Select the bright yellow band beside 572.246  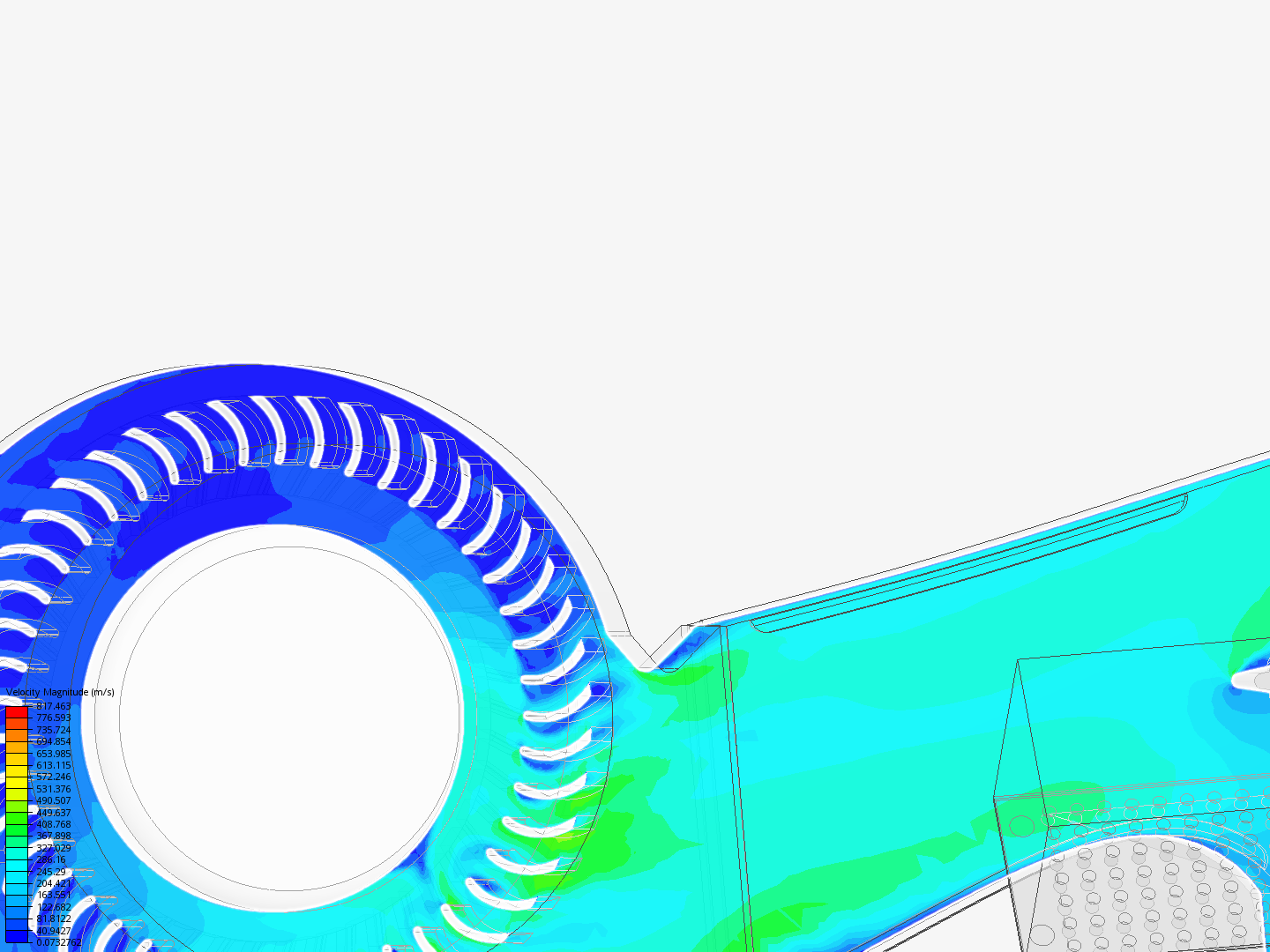click(17, 783)
